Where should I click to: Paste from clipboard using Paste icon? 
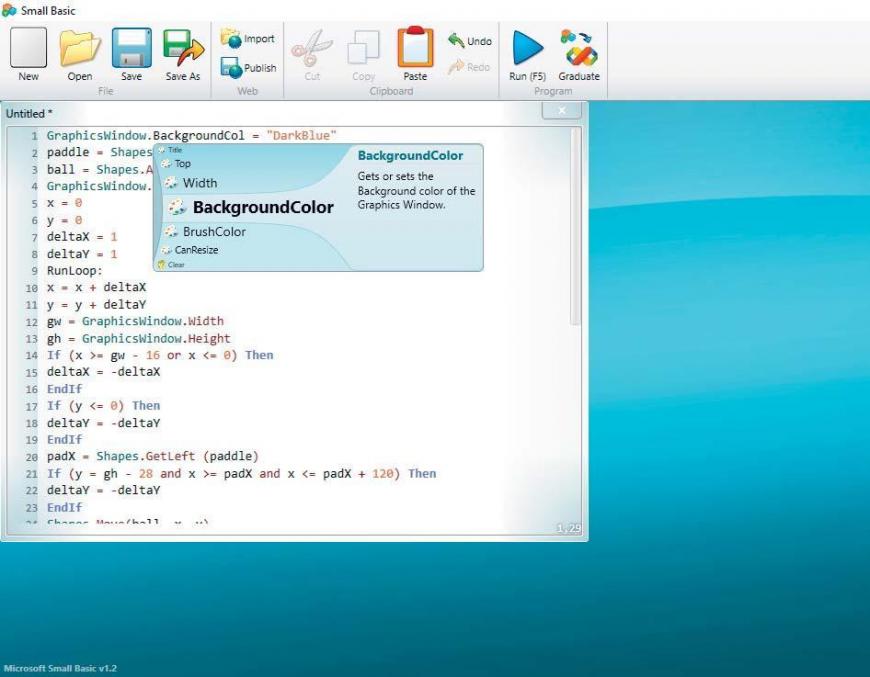tap(415, 47)
